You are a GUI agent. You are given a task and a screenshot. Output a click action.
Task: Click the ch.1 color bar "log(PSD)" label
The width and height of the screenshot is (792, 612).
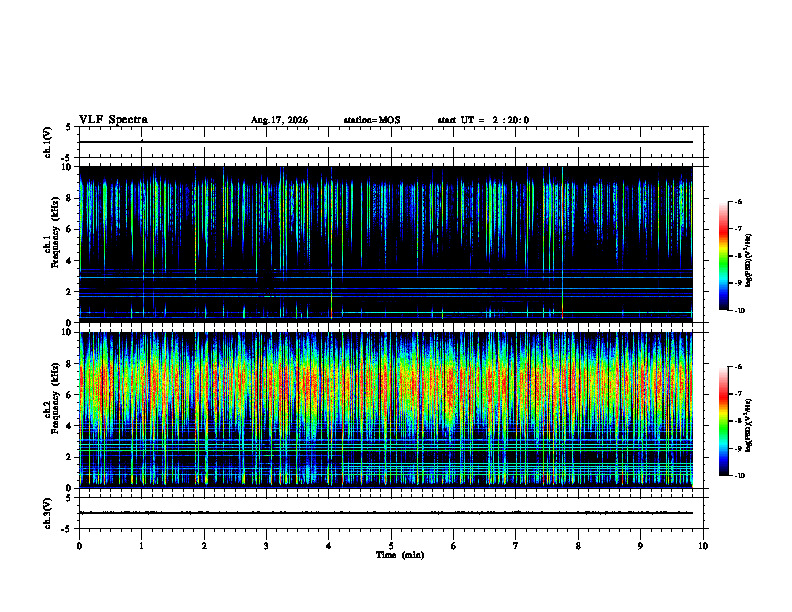click(748, 261)
